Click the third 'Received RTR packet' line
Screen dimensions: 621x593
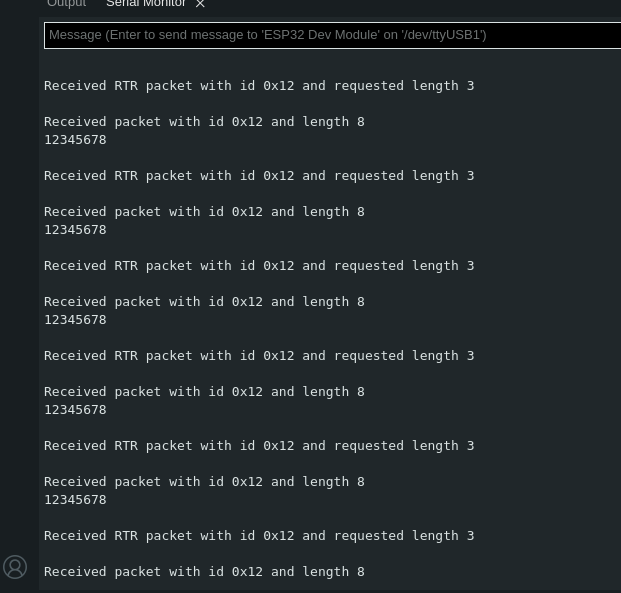(259, 266)
